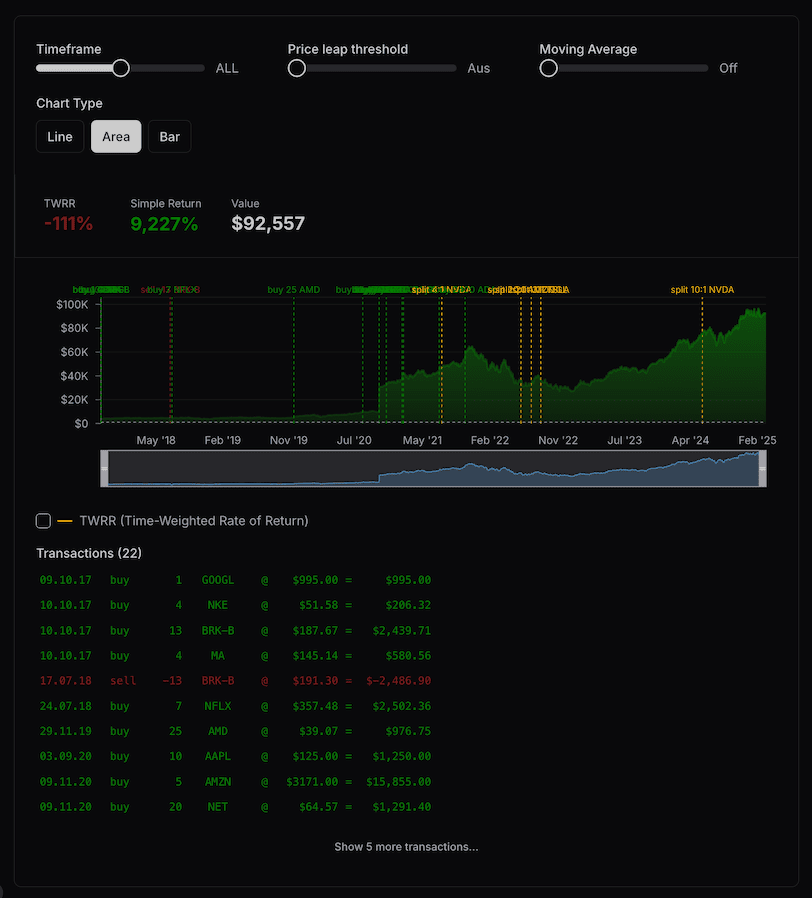Click the 'buy 25 AMD' chart marker
Image resolution: width=812 pixels, height=898 pixels.
coord(294,290)
